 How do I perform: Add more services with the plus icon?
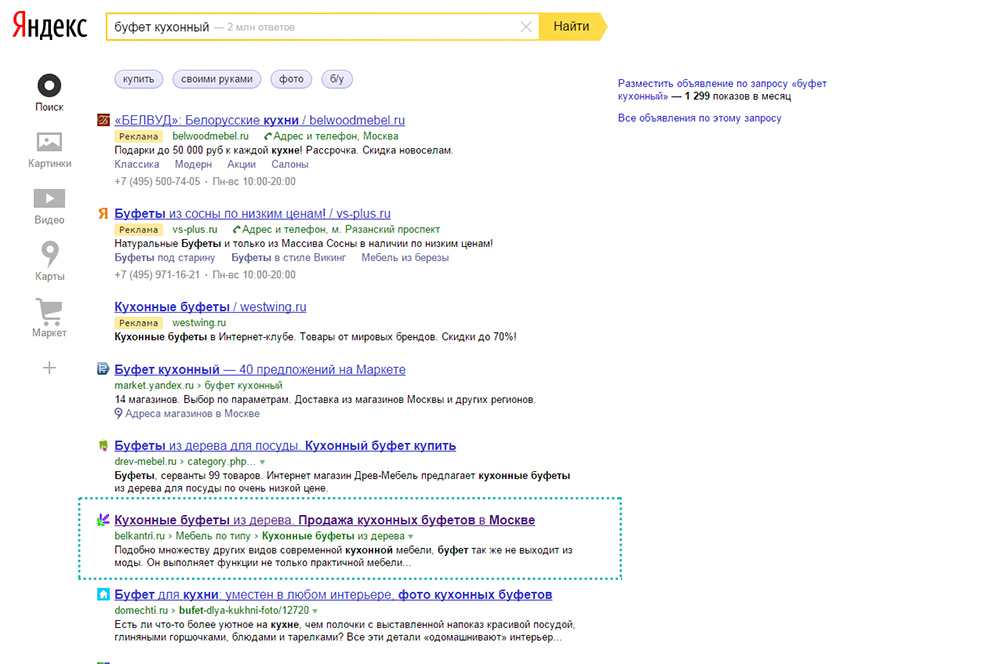(49, 367)
